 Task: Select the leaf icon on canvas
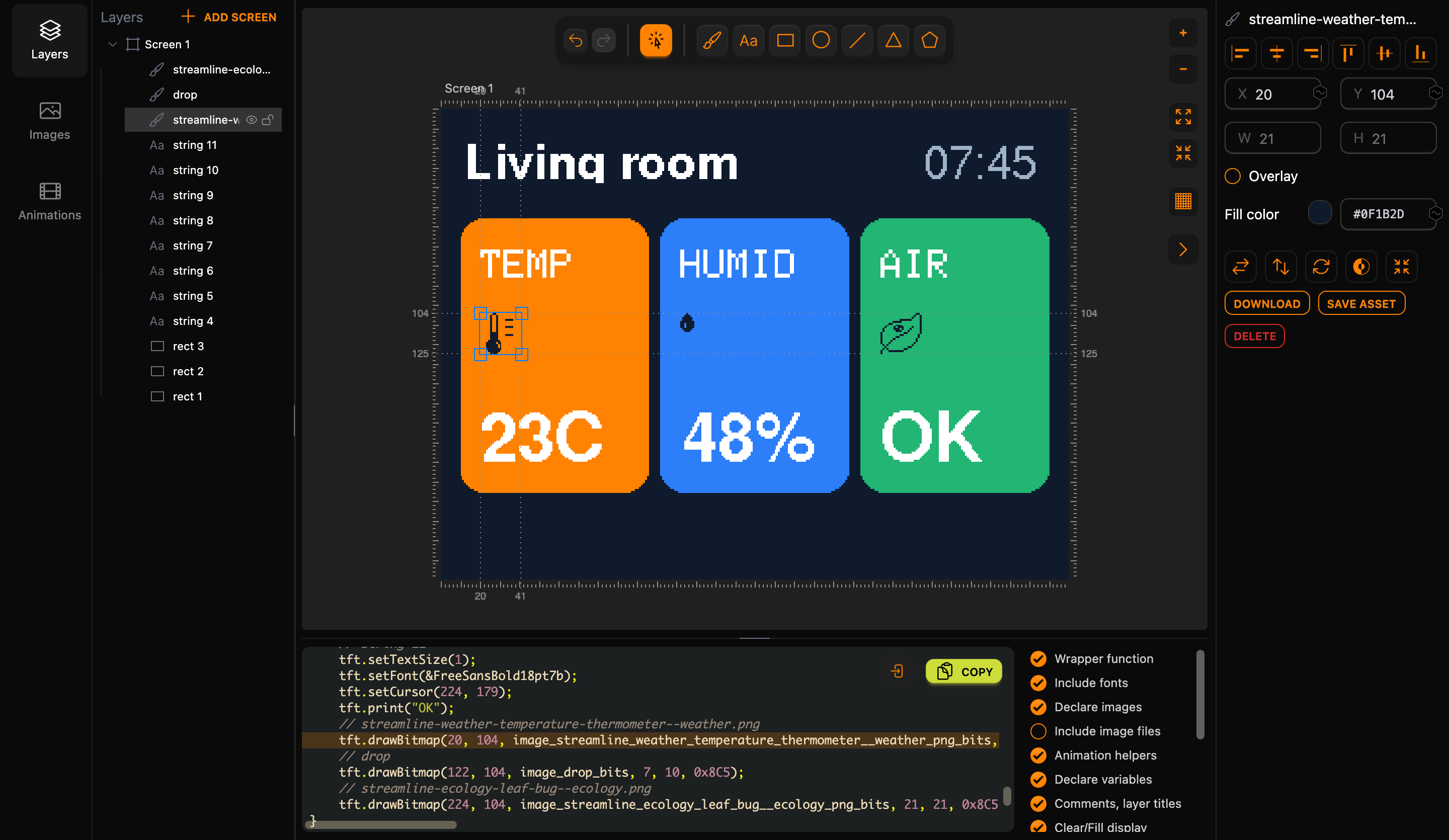pos(901,333)
